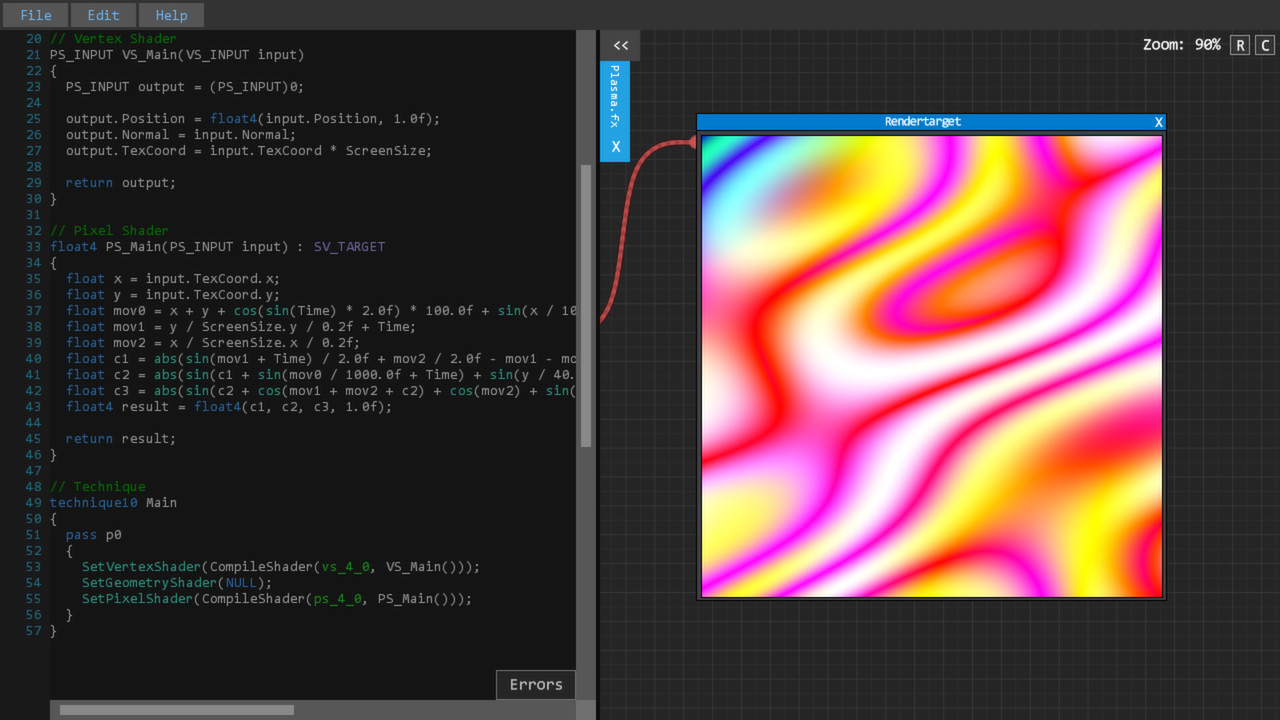Collapse the side panel using the << icon
This screenshot has width=1280, height=720.
(620, 45)
